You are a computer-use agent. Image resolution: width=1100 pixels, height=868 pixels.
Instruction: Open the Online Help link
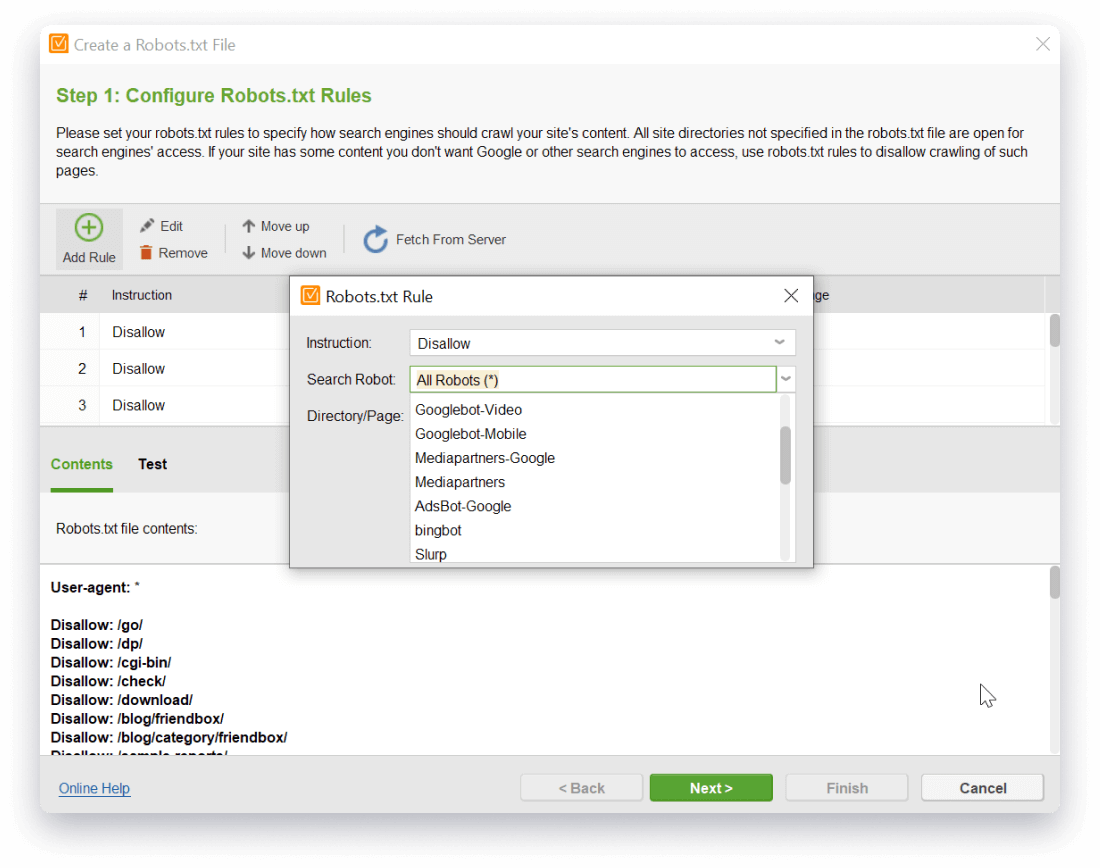point(94,788)
